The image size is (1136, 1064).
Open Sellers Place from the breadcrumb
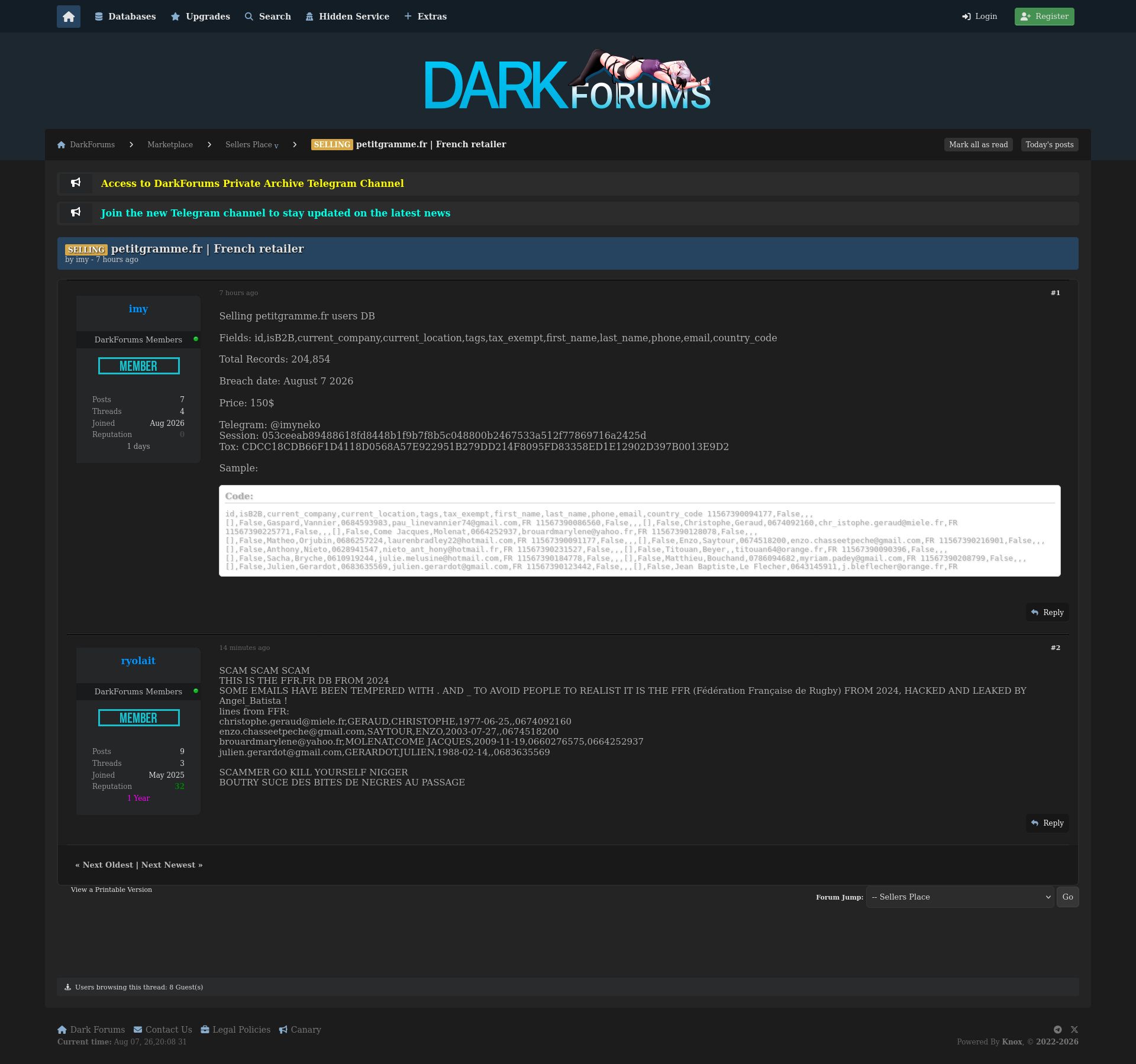click(248, 145)
